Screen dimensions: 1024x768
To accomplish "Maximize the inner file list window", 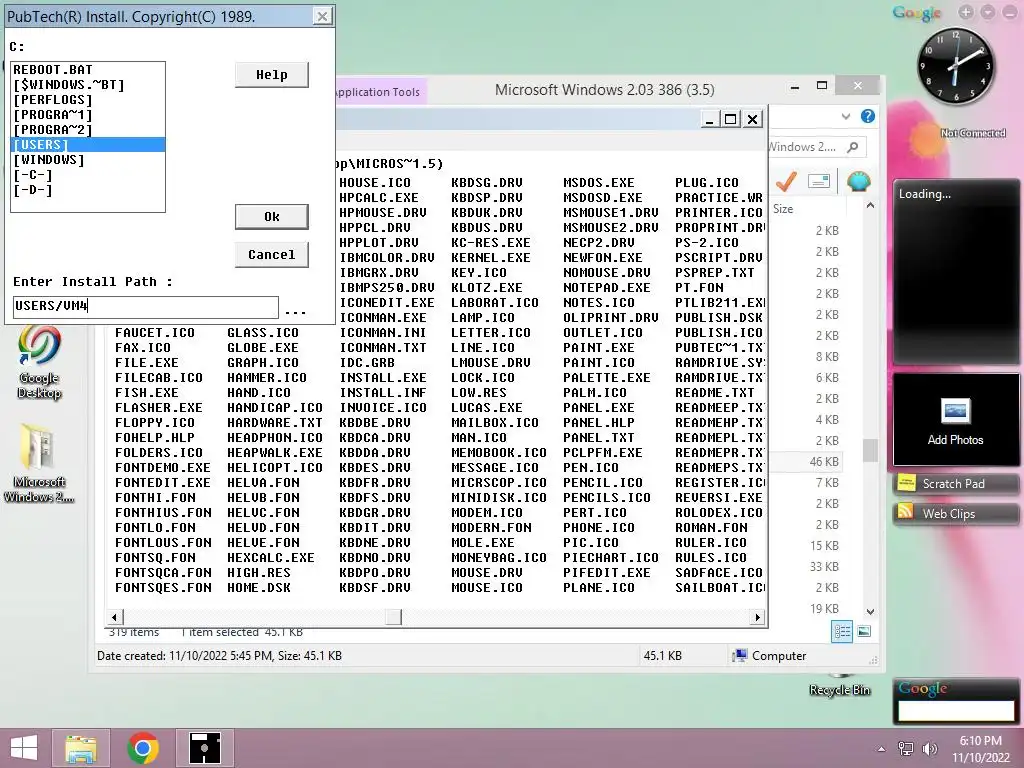I will [730, 119].
